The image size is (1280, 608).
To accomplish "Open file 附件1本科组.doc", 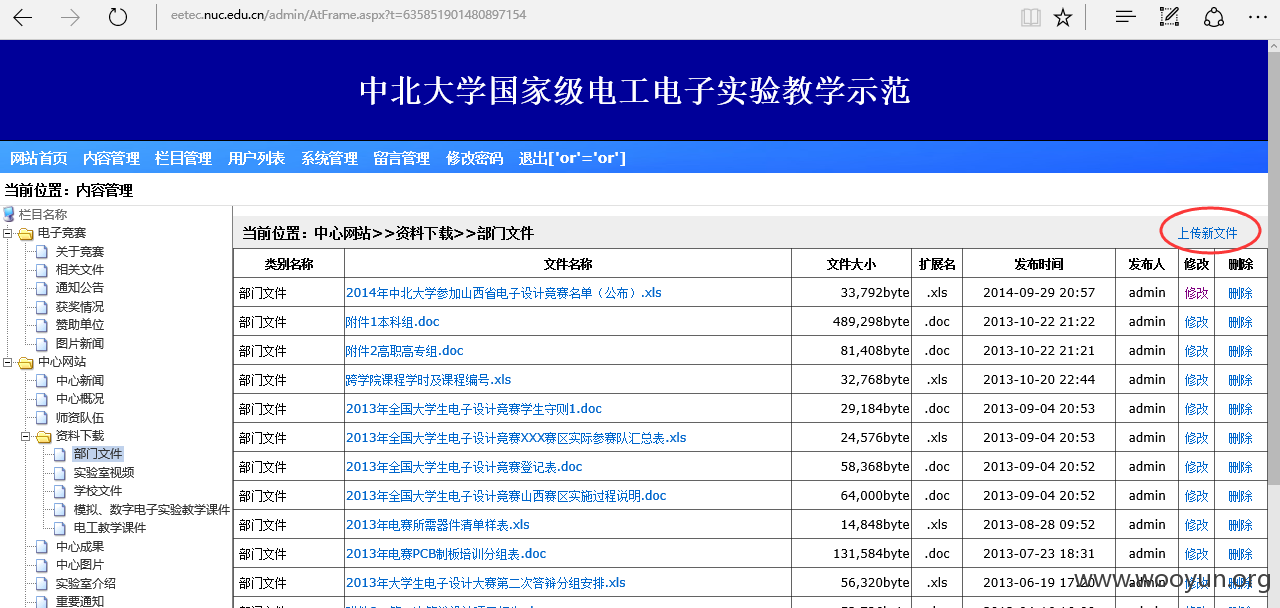I will [393, 322].
